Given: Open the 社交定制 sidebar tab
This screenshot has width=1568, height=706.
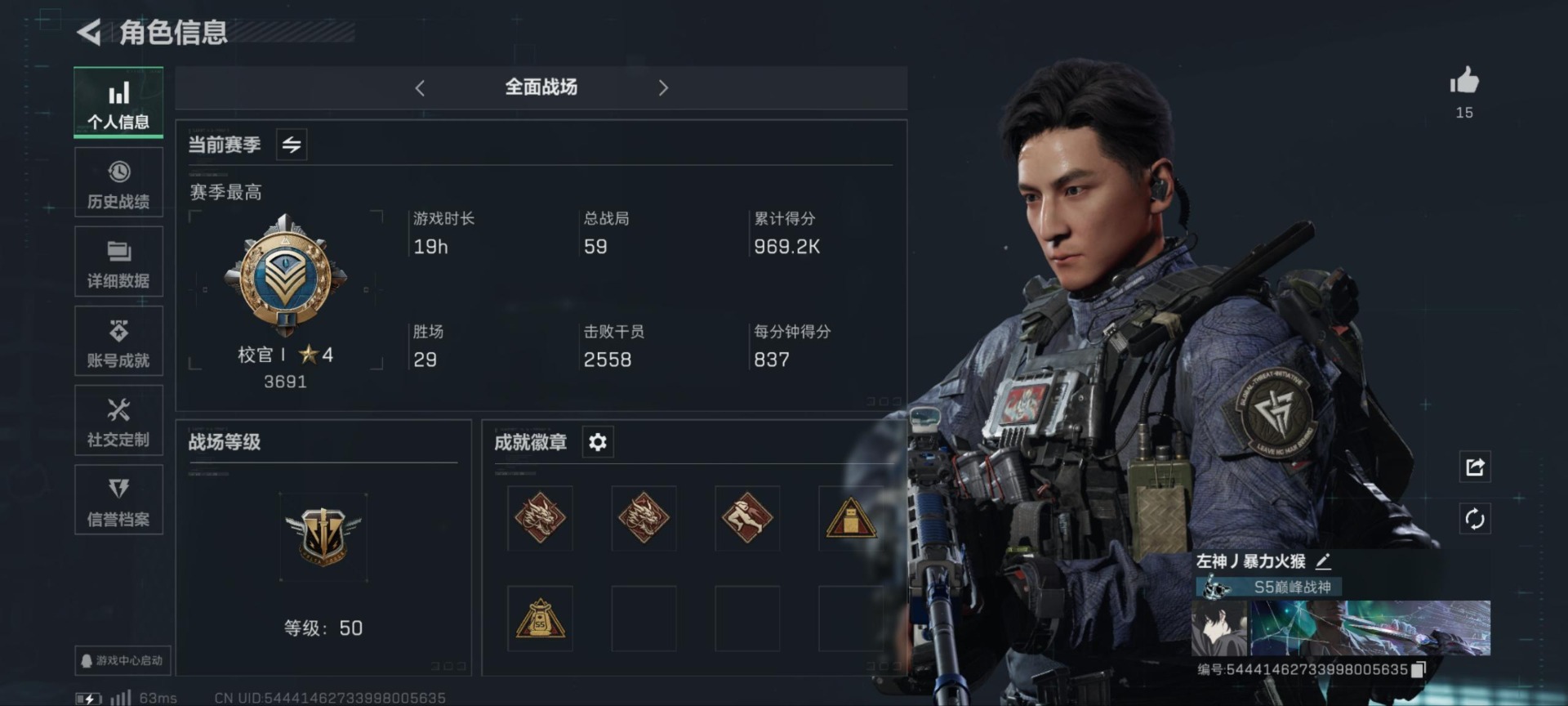Looking at the screenshot, I should click(x=118, y=421).
